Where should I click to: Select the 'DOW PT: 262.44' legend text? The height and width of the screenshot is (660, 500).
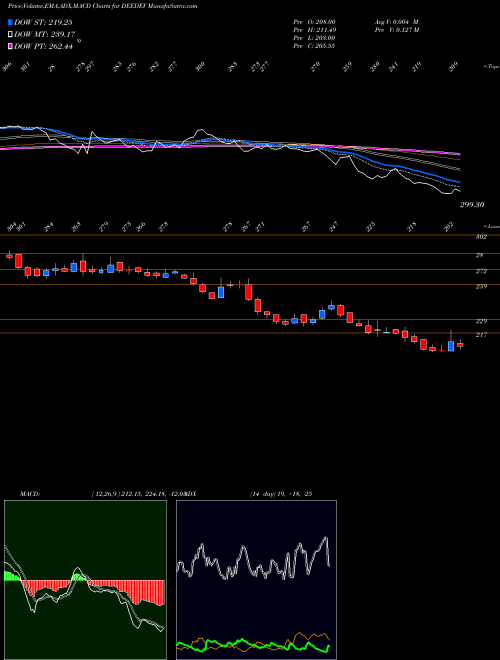(x=43, y=46)
